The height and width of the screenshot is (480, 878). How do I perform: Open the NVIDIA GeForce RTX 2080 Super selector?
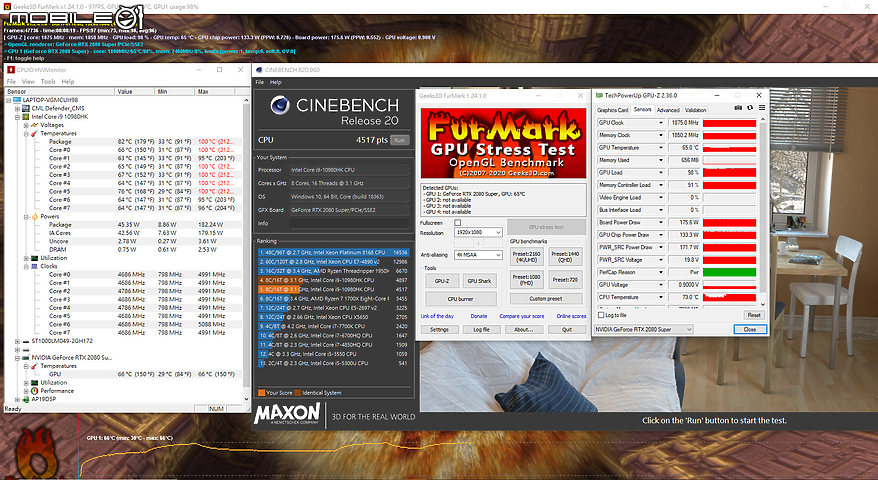point(643,329)
